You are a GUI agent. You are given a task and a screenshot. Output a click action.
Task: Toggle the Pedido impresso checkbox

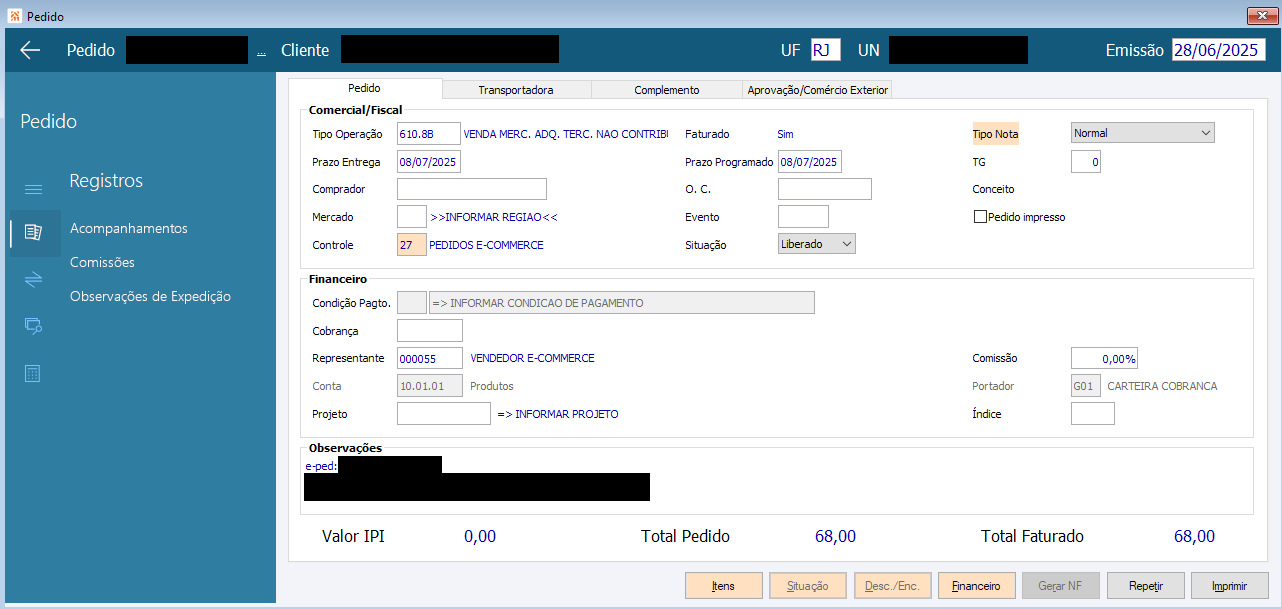coord(980,217)
